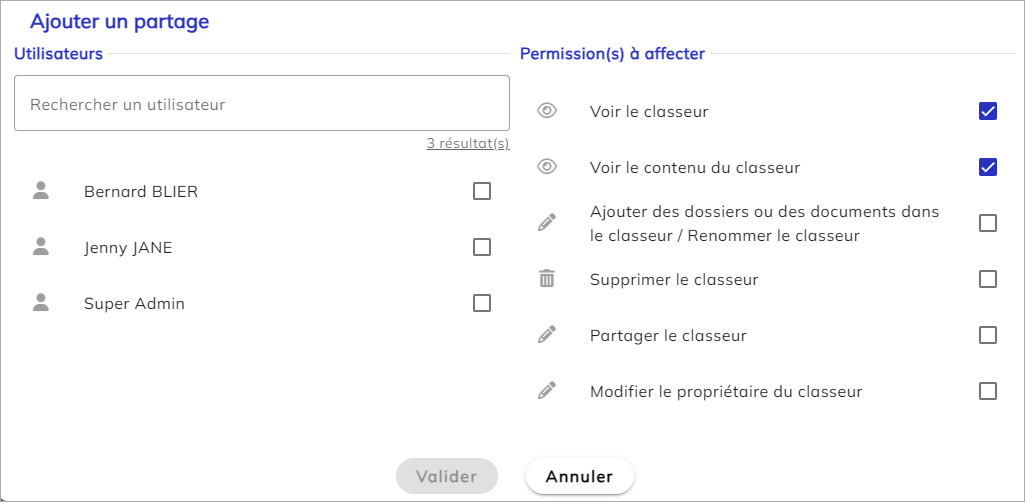Click the pencil icon for Ajouter des dossiers
Viewport: 1025px width, 502px height.
click(546, 223)
